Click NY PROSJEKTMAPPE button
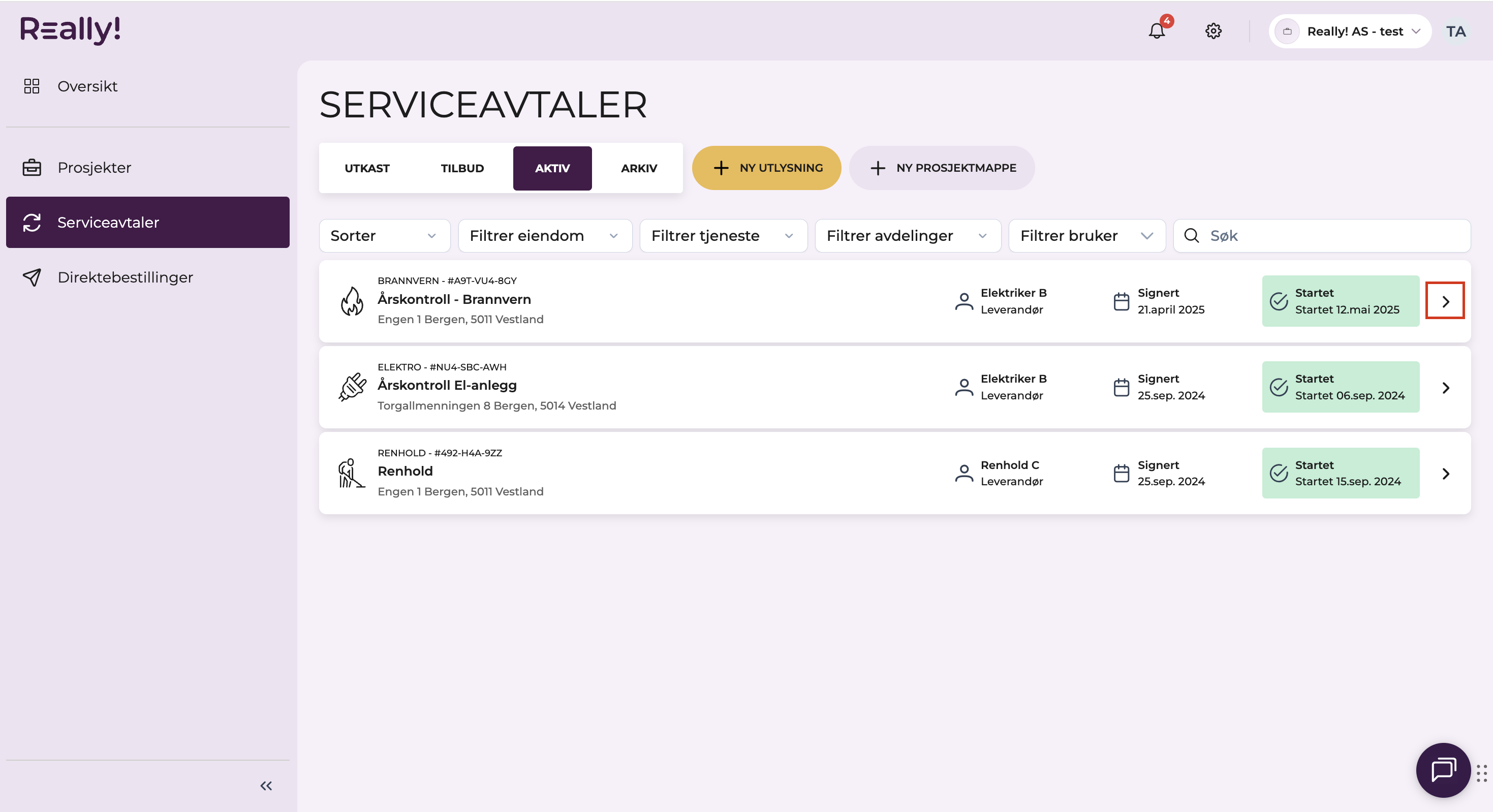Viewport: 1493px width, 812px height. (942, 168)
